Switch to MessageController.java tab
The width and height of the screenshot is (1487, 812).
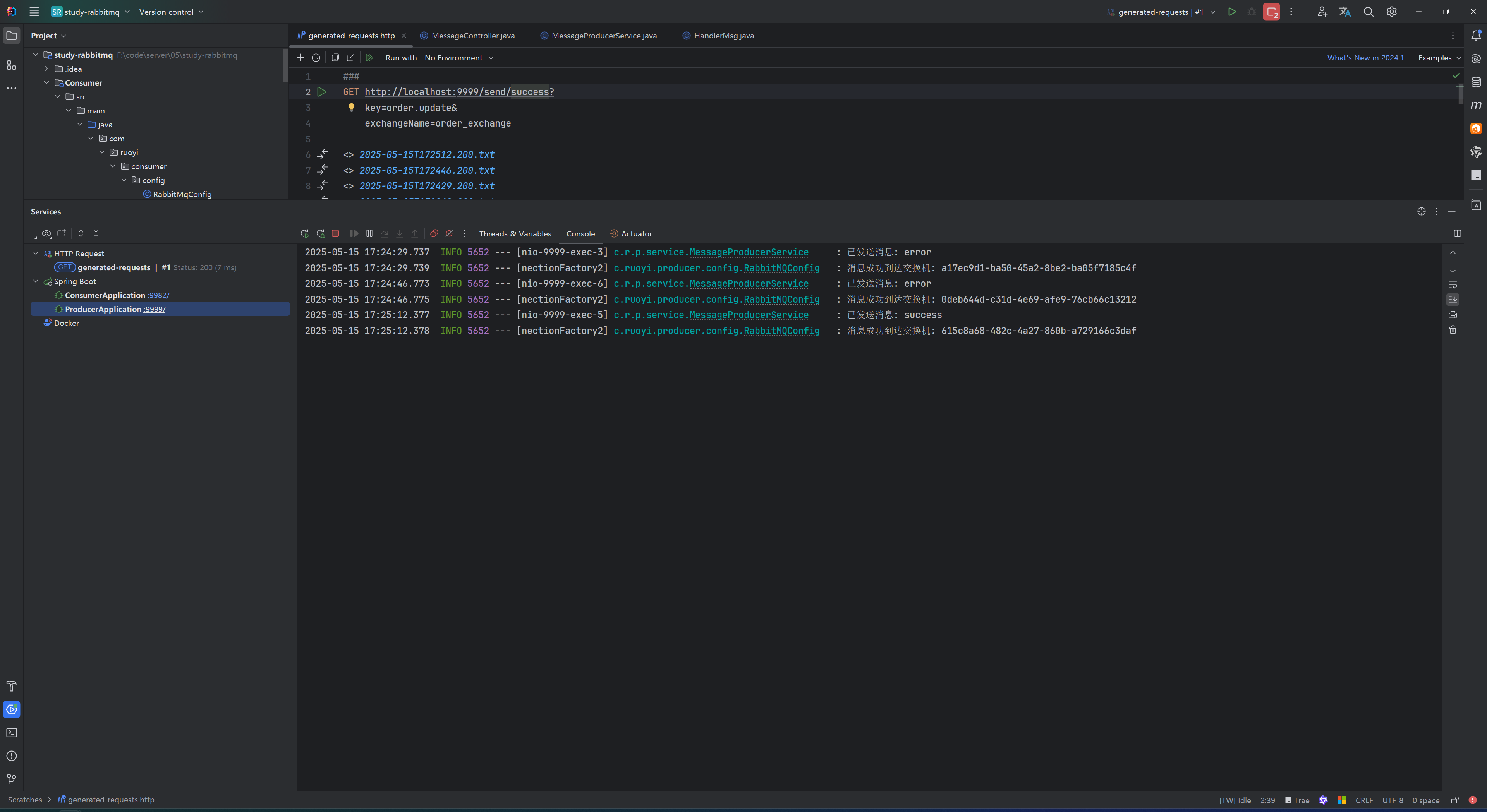tap(473, 36)
